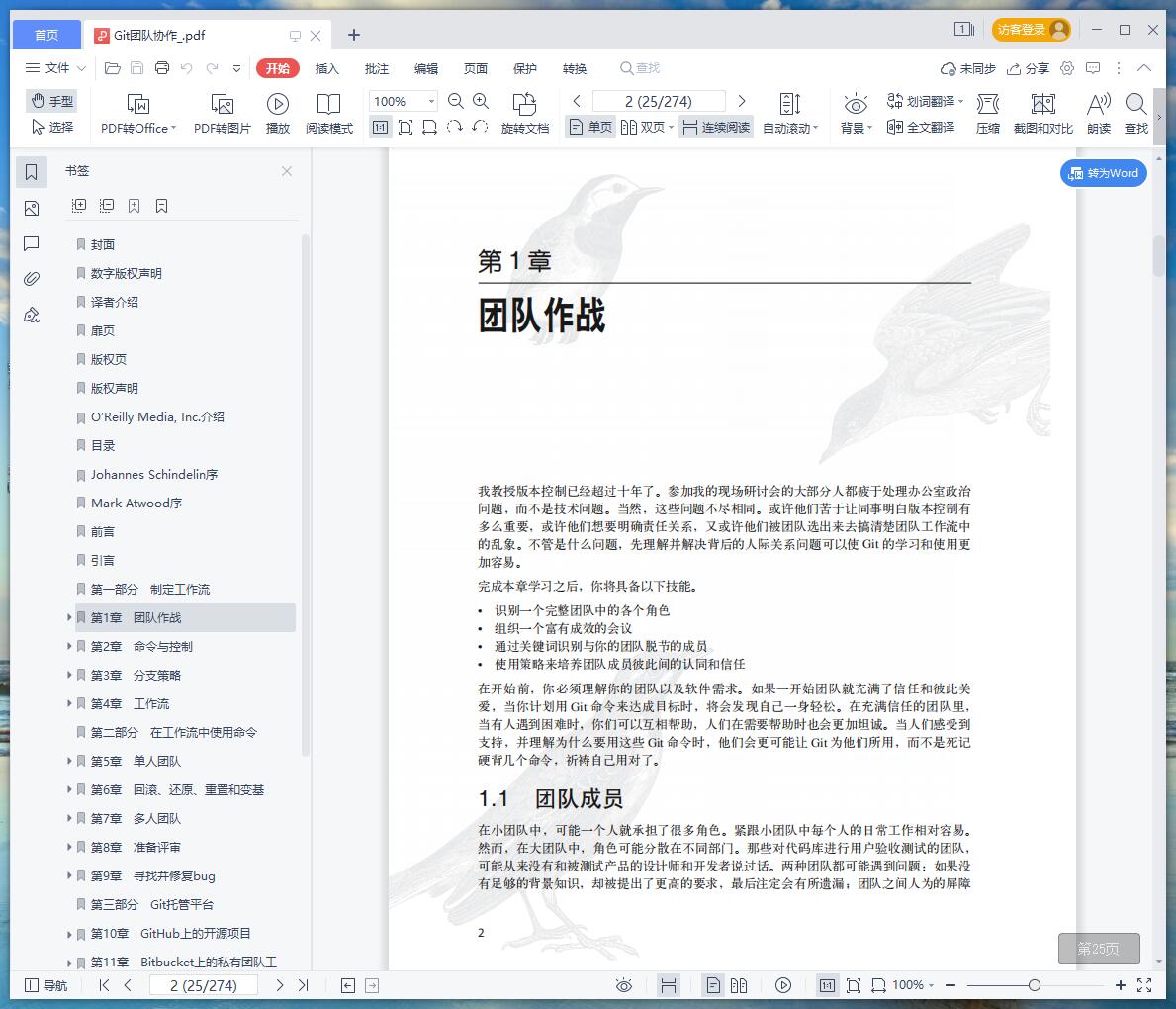
Task: Expand 第2章 命令与控制 bookmark
Action: (x=69, y=646)
